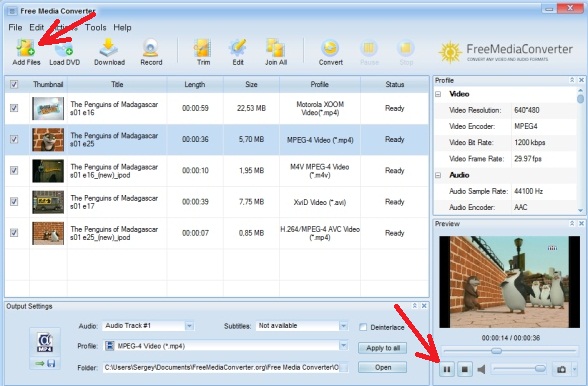Open the snapshot options dropdown arrow
Viewport: 588px width, 386px height.
coord(574,369)
